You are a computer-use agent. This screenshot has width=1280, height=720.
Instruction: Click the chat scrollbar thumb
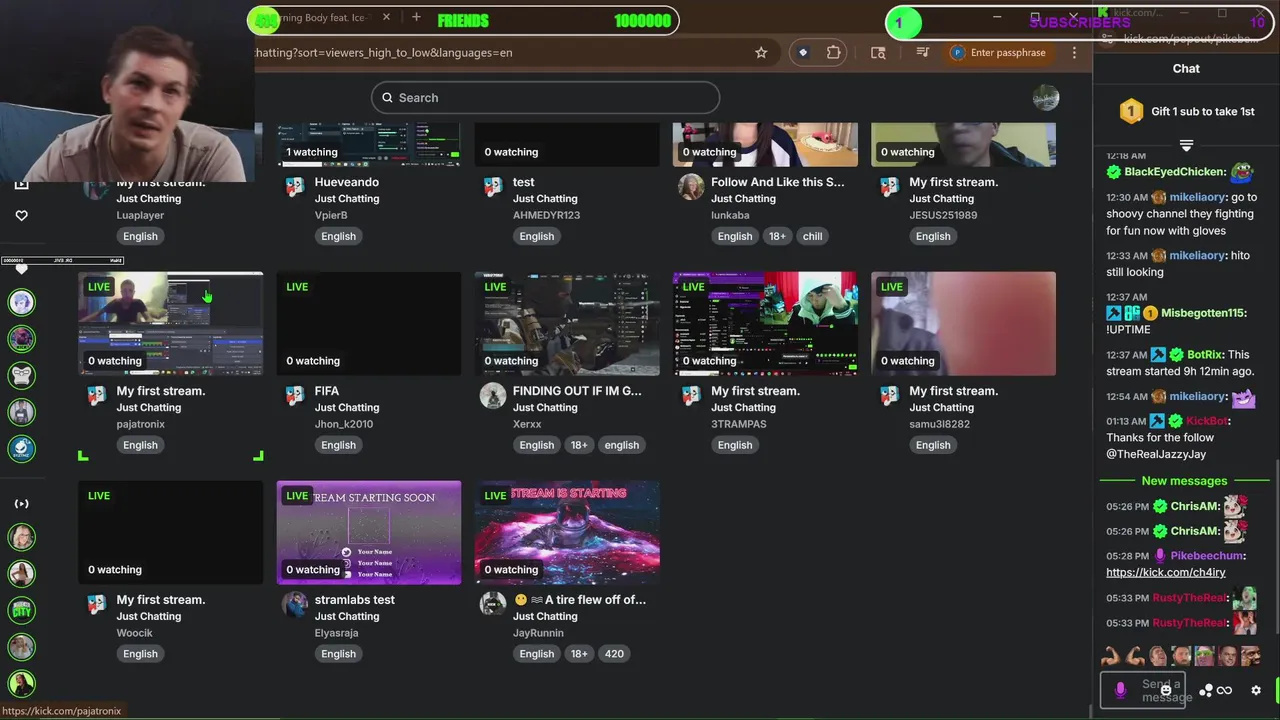(x=1277, y=546)
